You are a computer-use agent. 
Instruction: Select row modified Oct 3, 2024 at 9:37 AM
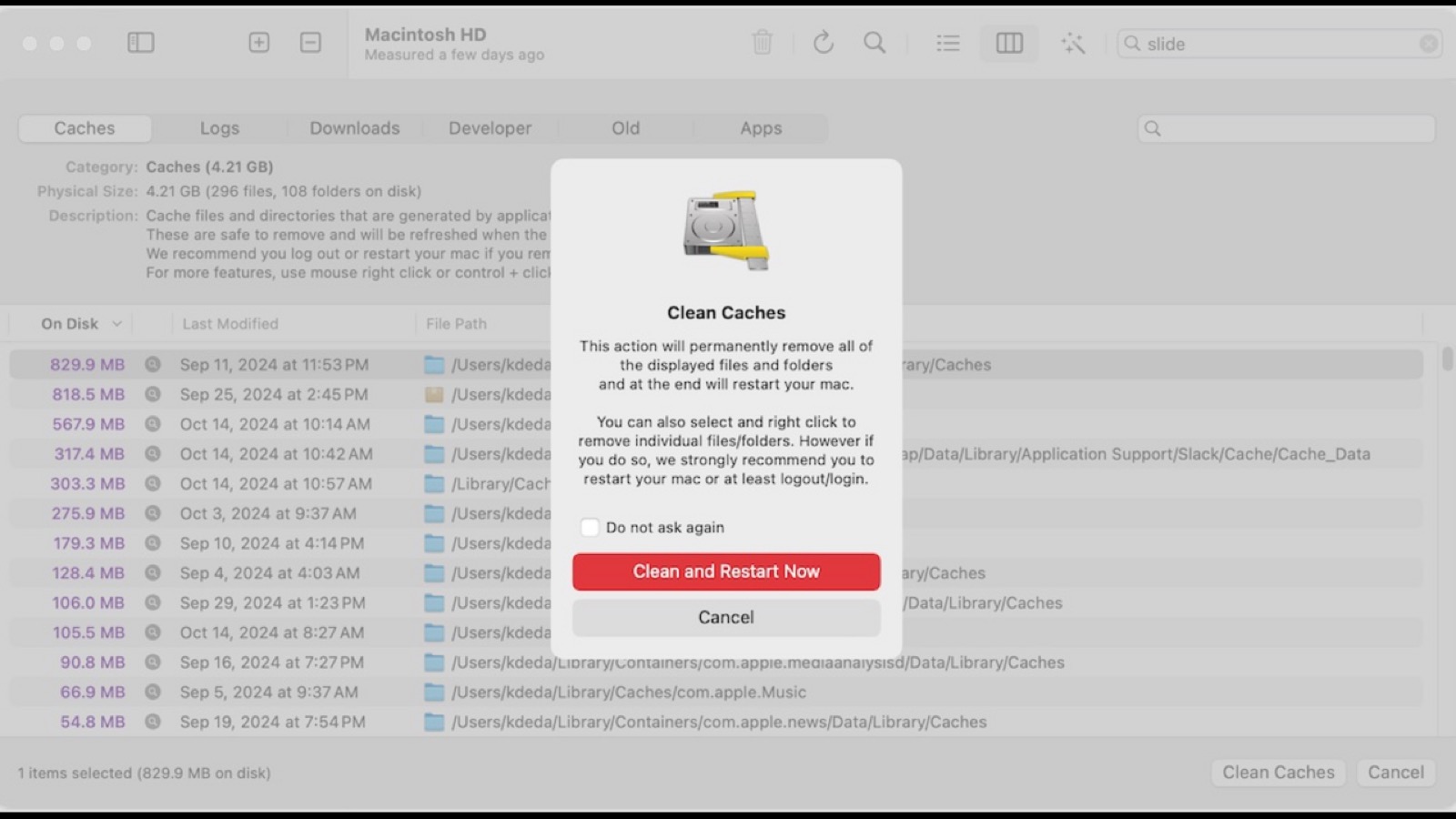716,513
